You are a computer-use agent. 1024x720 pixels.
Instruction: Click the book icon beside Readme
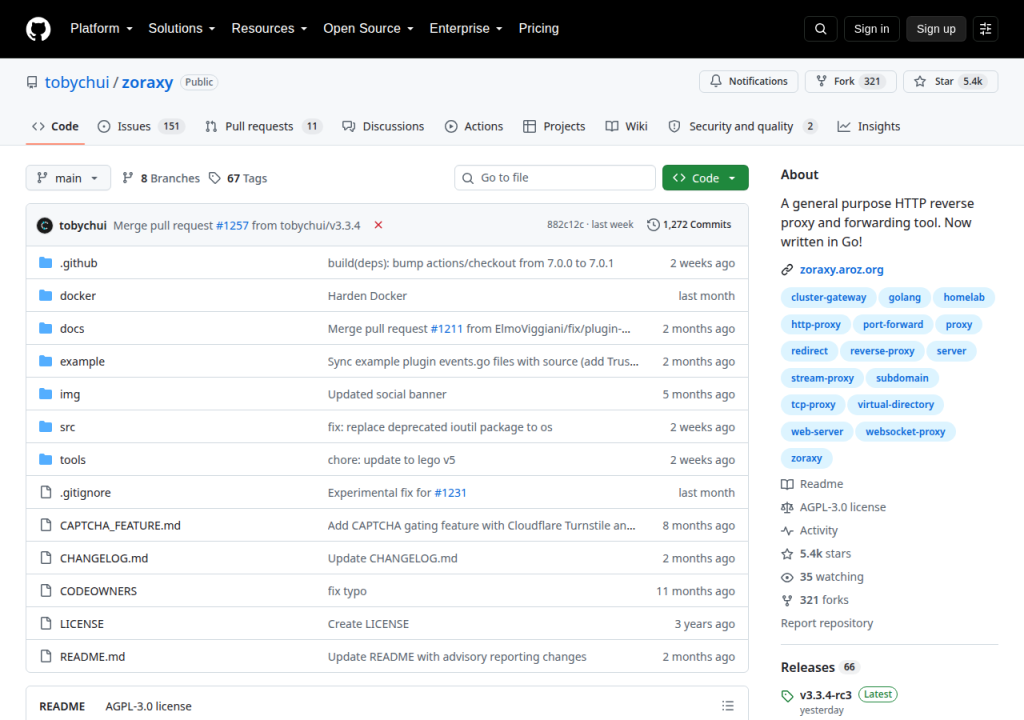pyautogui.click(x=787, y=484)
